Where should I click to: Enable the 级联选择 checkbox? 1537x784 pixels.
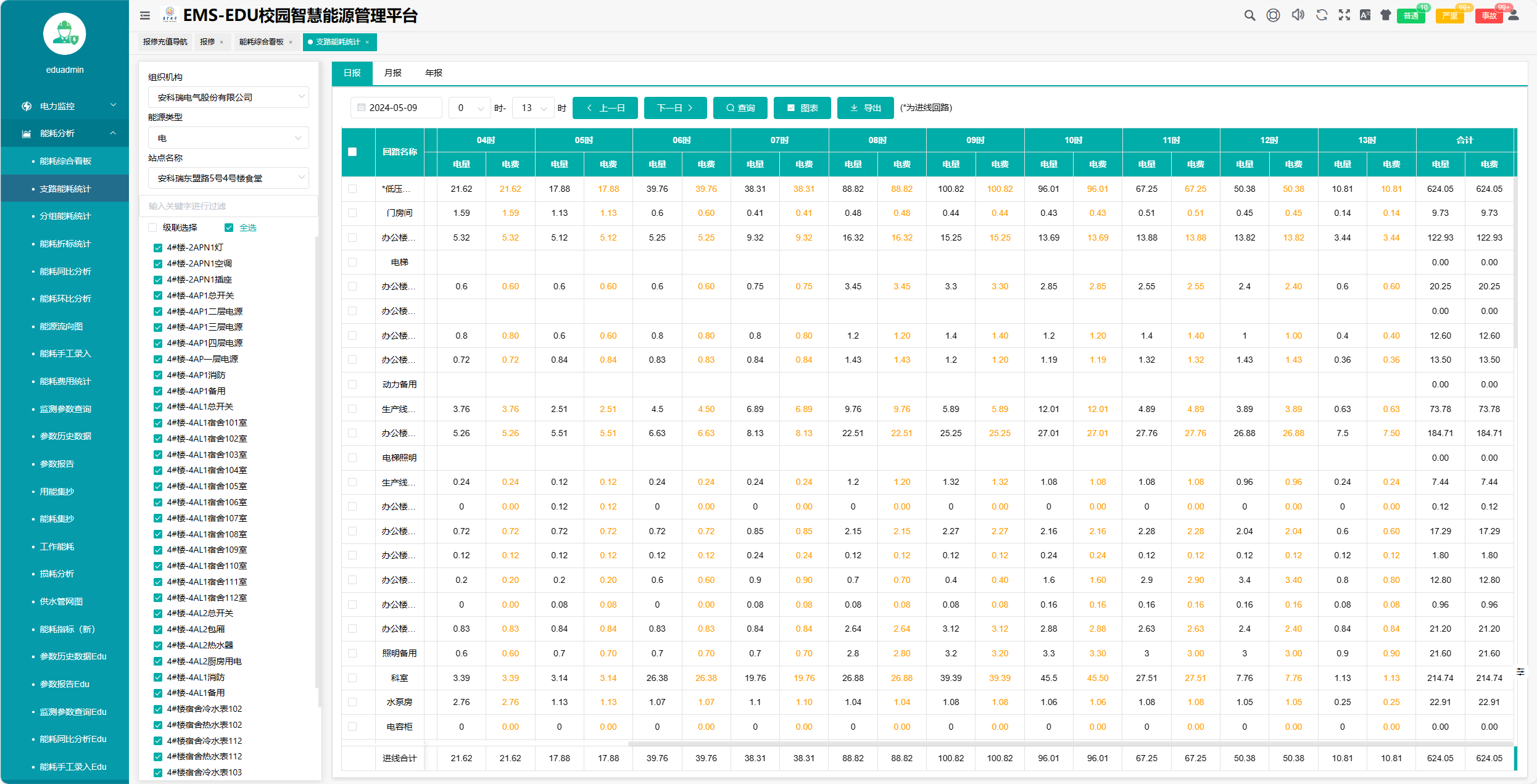pos(153,228)
